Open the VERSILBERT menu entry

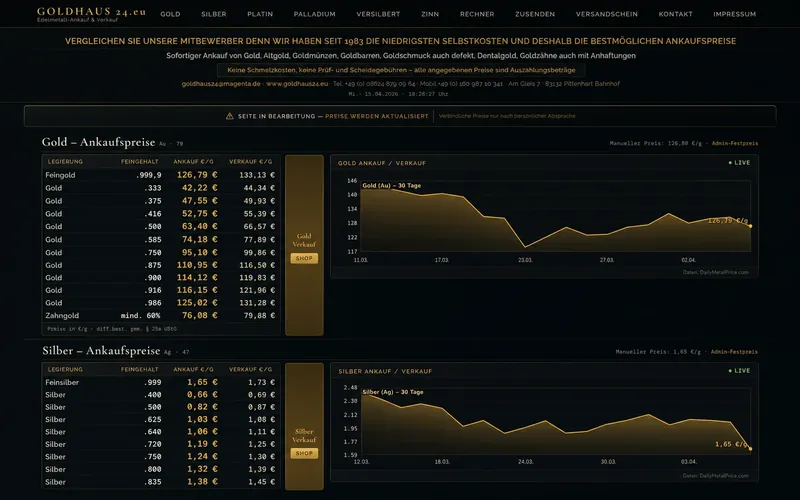(378, 14)
